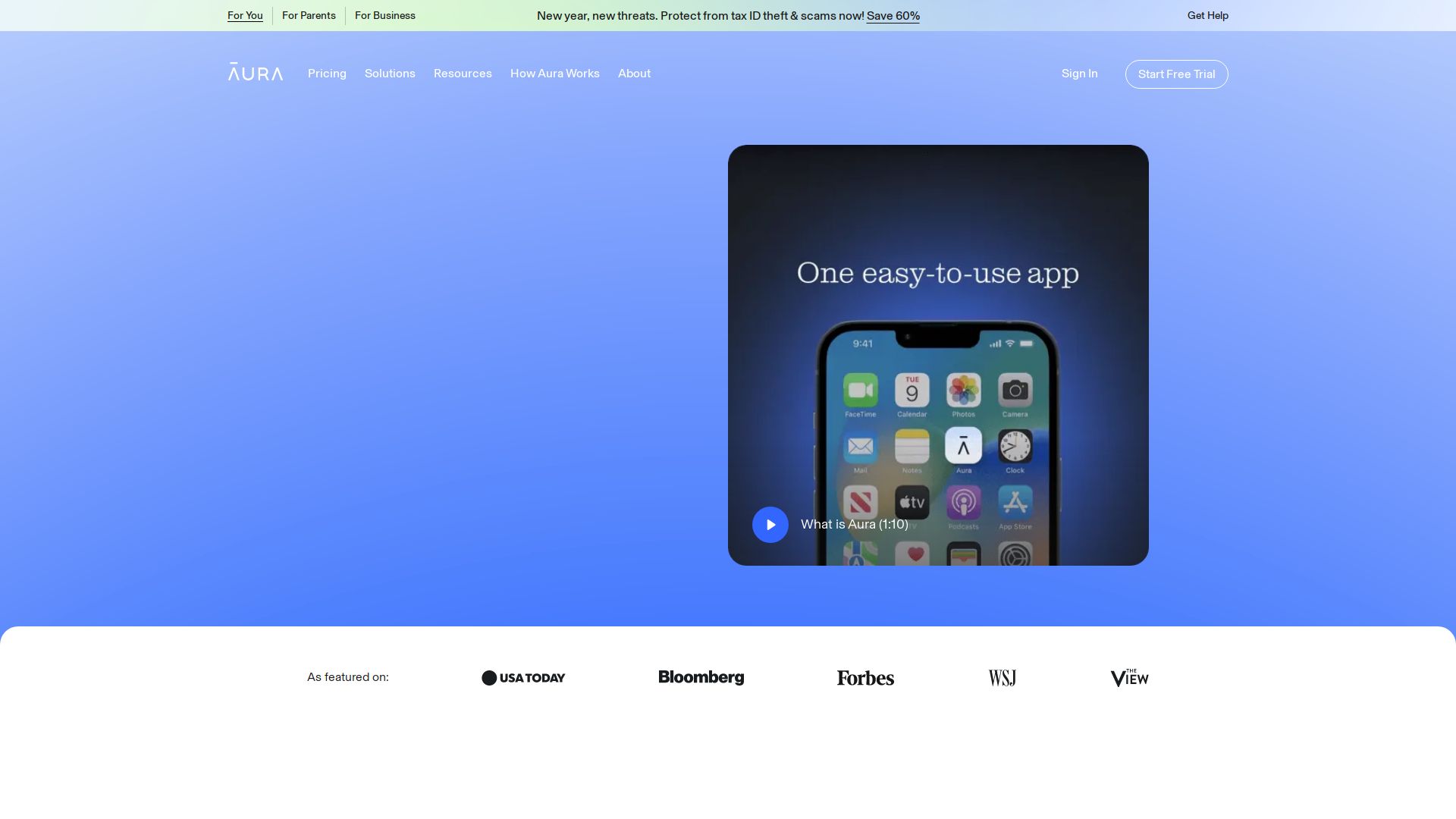The height and width of the screenshot is (819, 1456).
Task: Click the Save 60% promo link
Action: tap(893, 16)
